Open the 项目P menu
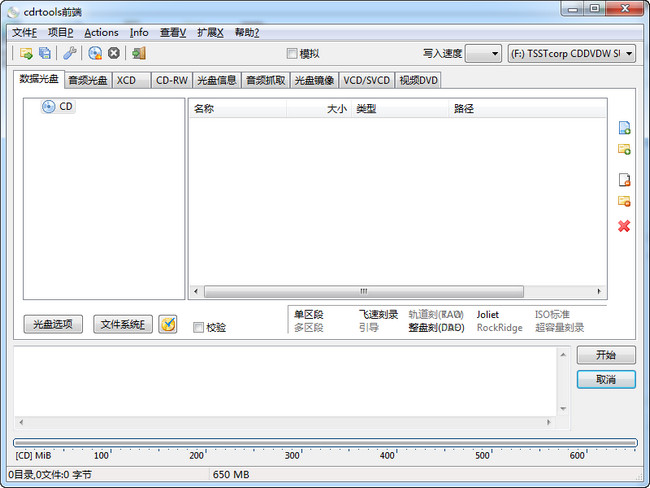The image size is (650, 488). point(61,32)
